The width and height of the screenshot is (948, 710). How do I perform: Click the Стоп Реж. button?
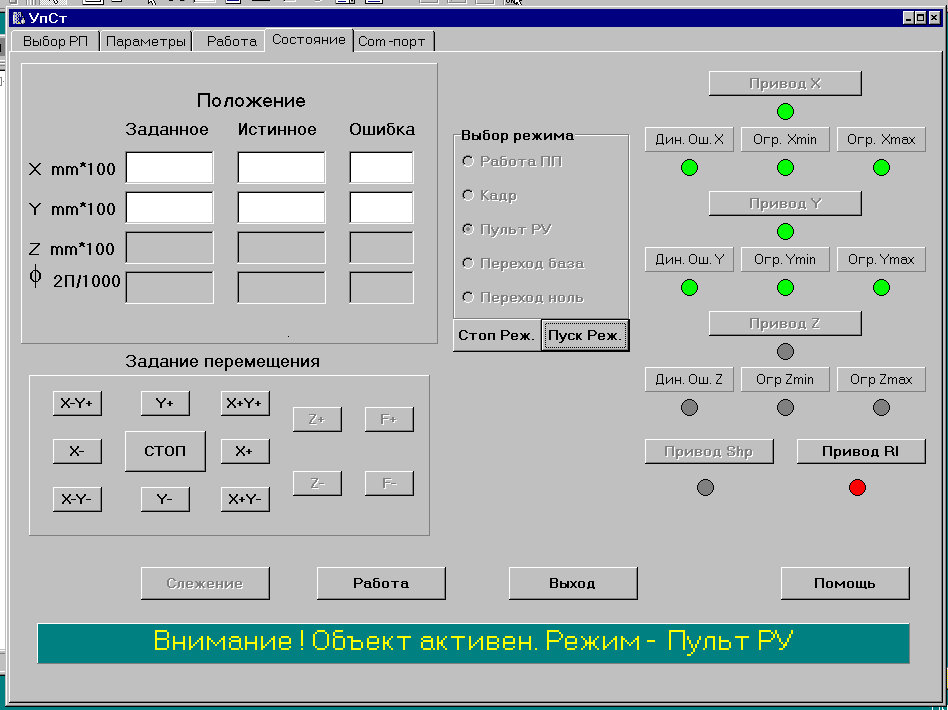click(496, 335)
